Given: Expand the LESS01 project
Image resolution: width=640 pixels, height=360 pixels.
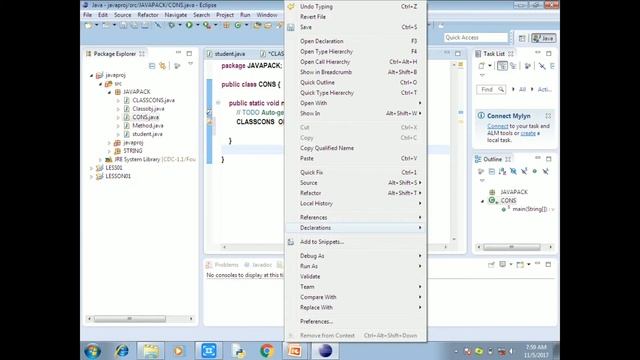Looking at the screenshot, I should coord(91,168).
